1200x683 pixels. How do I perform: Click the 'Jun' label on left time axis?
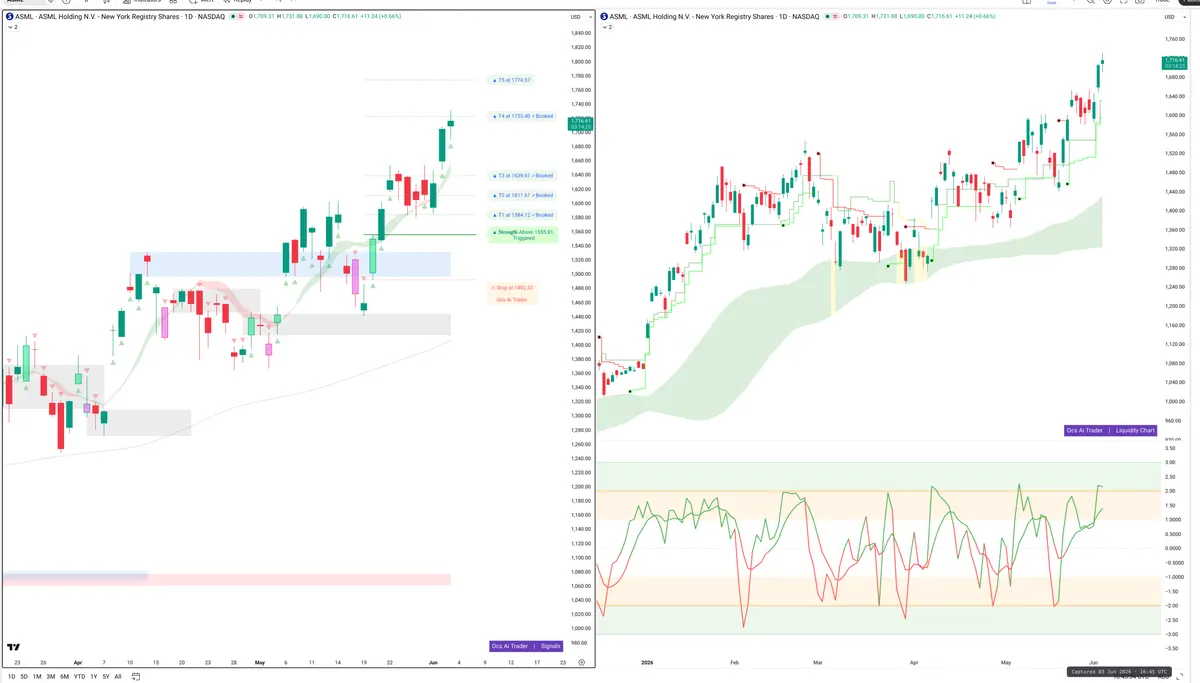pos(431,662)
